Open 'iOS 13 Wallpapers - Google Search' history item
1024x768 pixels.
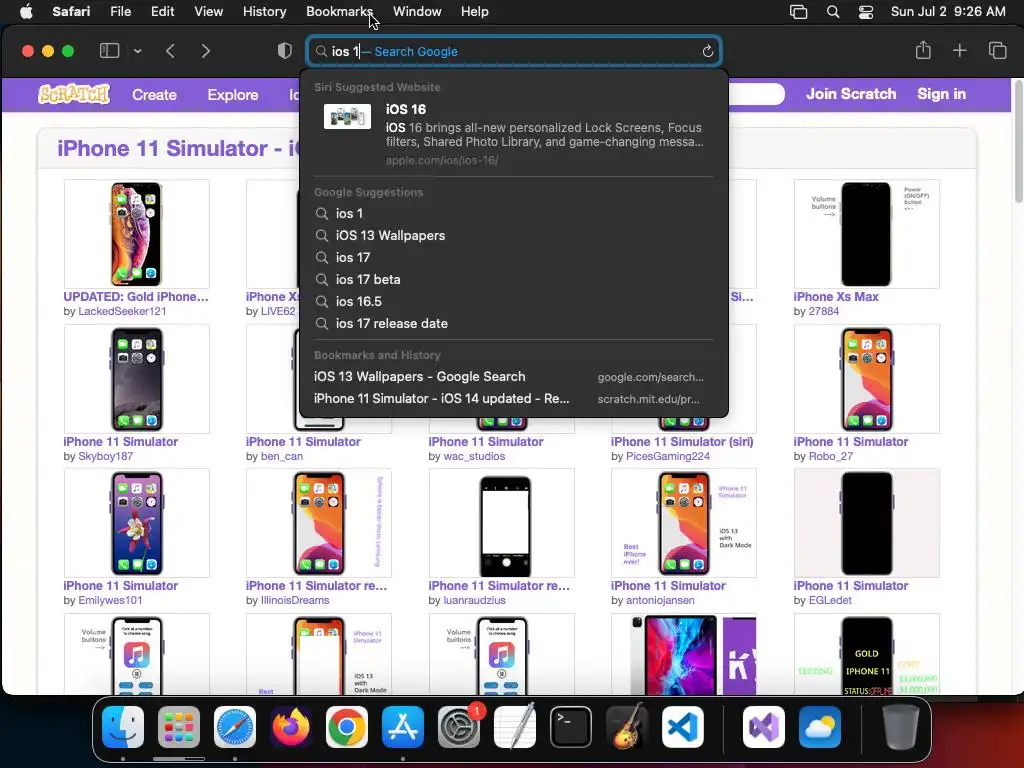pos(514,377)
